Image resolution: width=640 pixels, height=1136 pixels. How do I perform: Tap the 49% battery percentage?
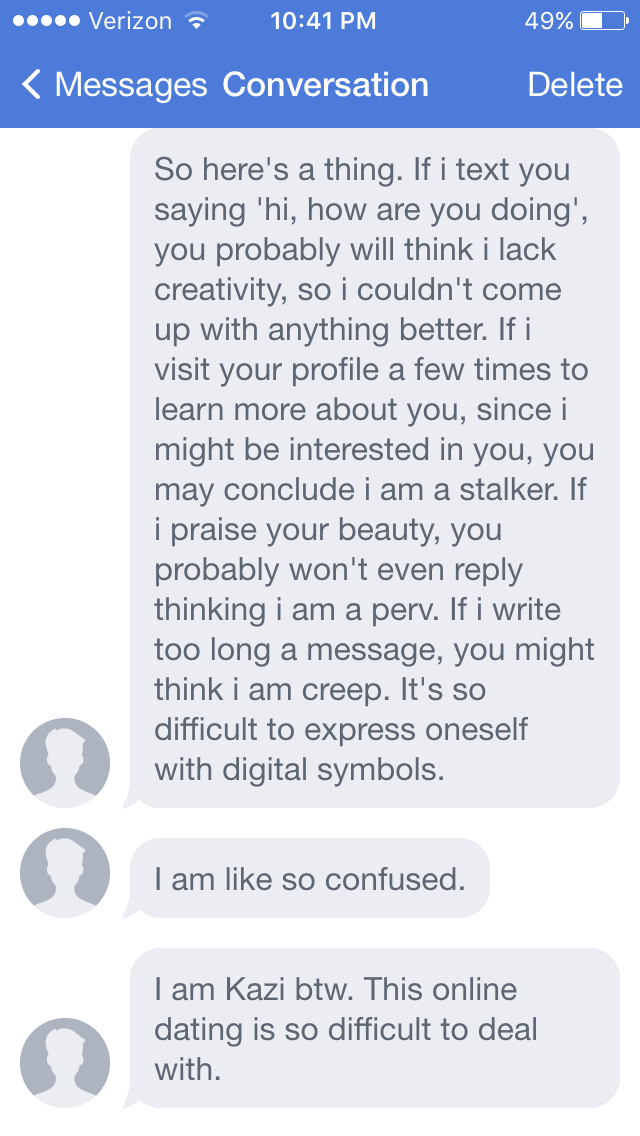[x=549, y=21]
